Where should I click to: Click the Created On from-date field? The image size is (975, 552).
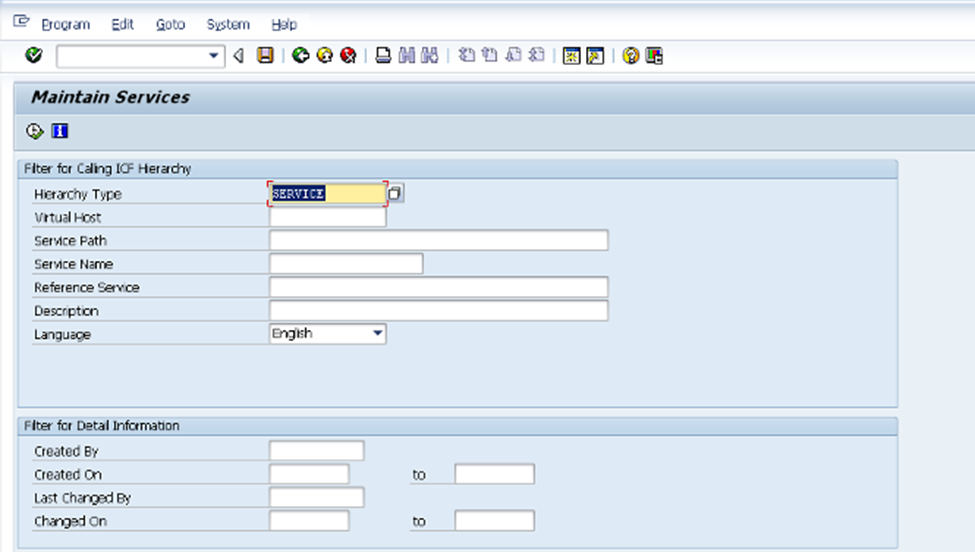tap(309, 474)
